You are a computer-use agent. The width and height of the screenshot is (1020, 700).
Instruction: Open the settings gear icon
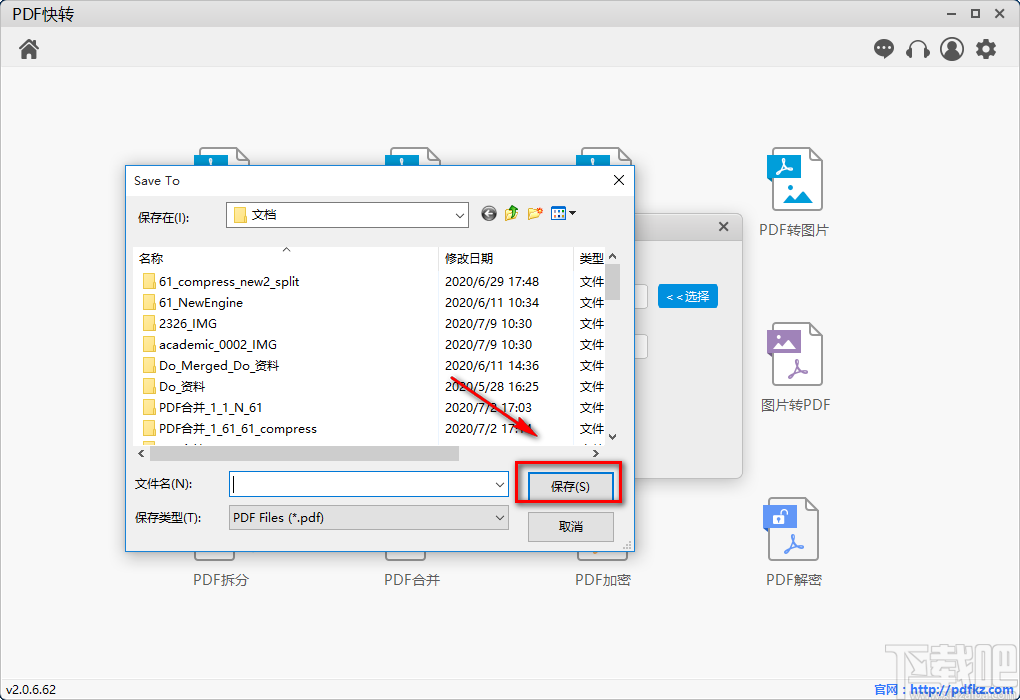pos(986,49)
